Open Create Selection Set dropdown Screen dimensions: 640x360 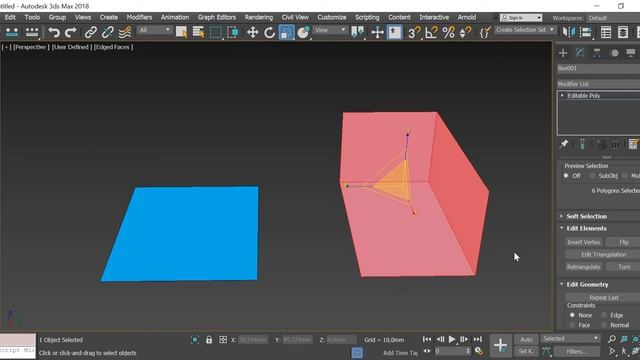(x=525, y=30)
